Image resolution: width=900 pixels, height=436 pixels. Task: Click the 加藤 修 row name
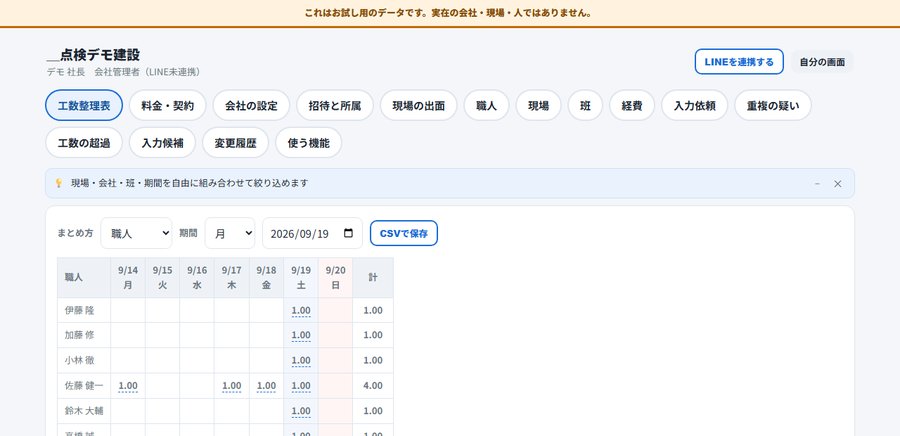point(80,335)
